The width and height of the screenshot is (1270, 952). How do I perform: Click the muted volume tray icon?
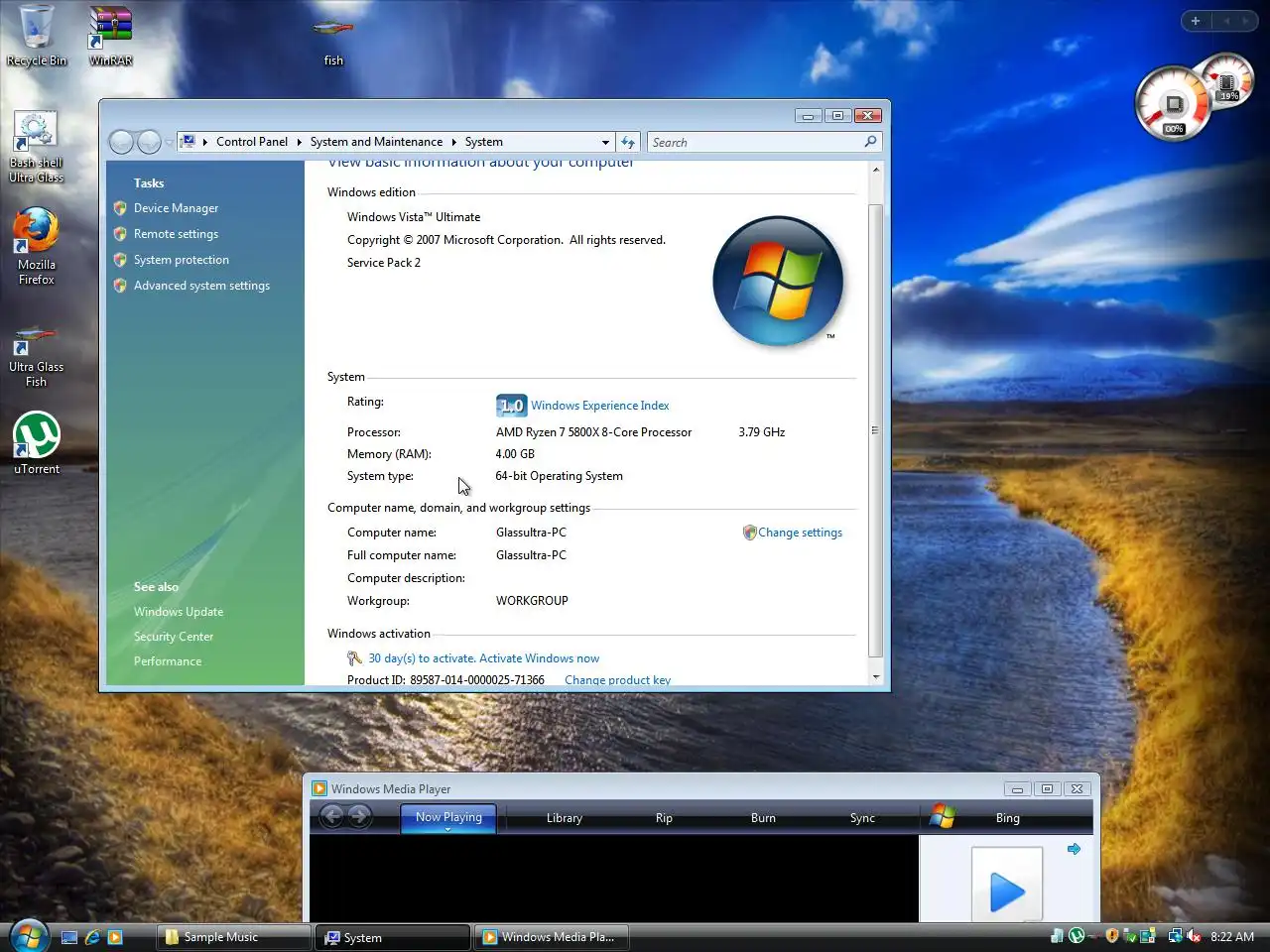point(1194,935)
